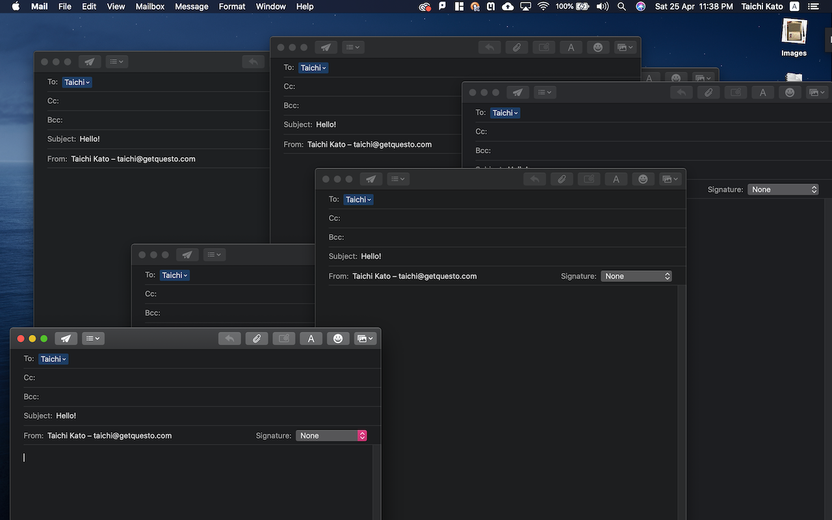Click paperclip attach in topmost compose window
The height and width of the screenshot is (520, 832).
point(516,47)
